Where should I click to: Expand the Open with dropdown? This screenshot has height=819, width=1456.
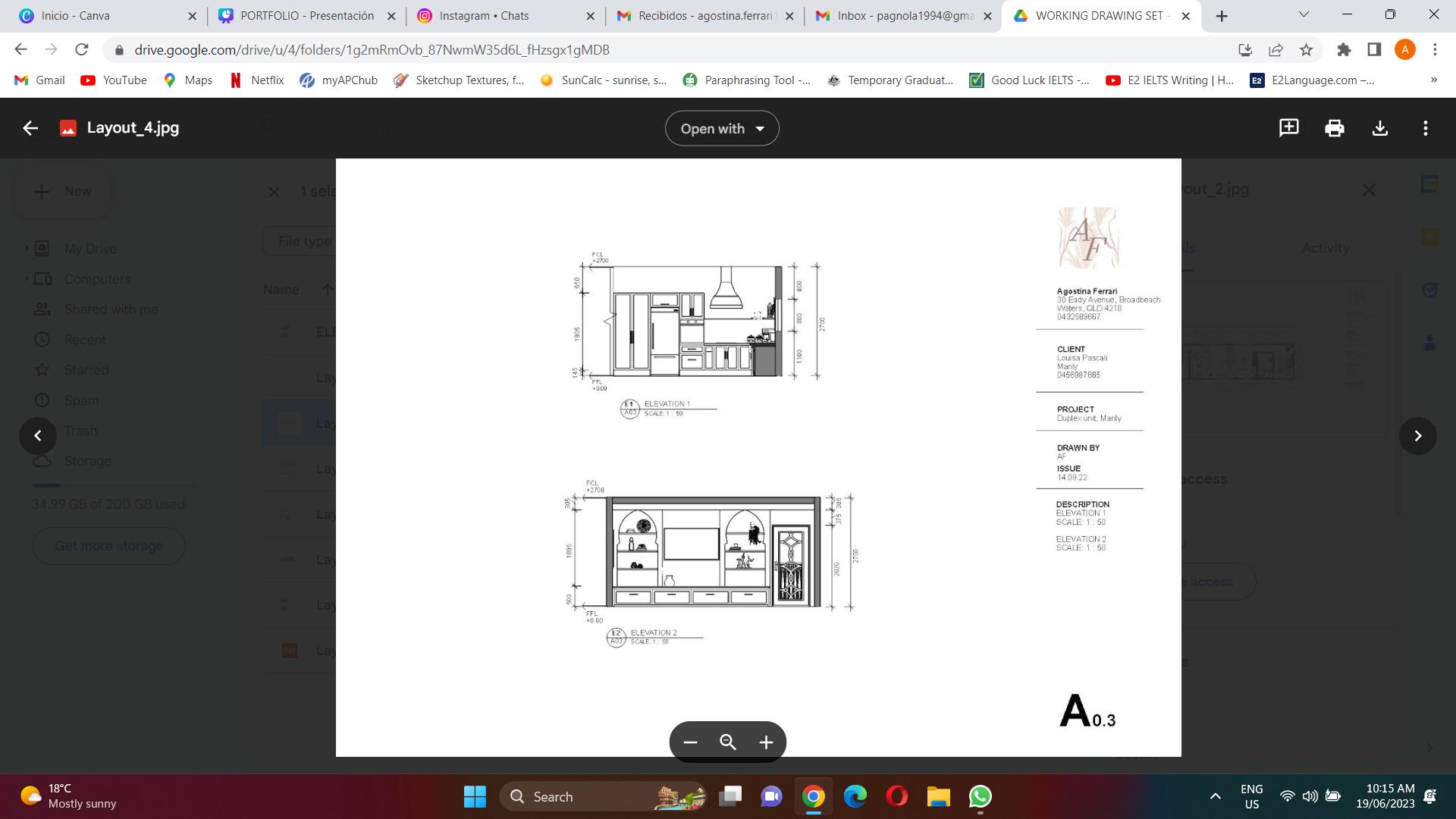coord(722,129)
